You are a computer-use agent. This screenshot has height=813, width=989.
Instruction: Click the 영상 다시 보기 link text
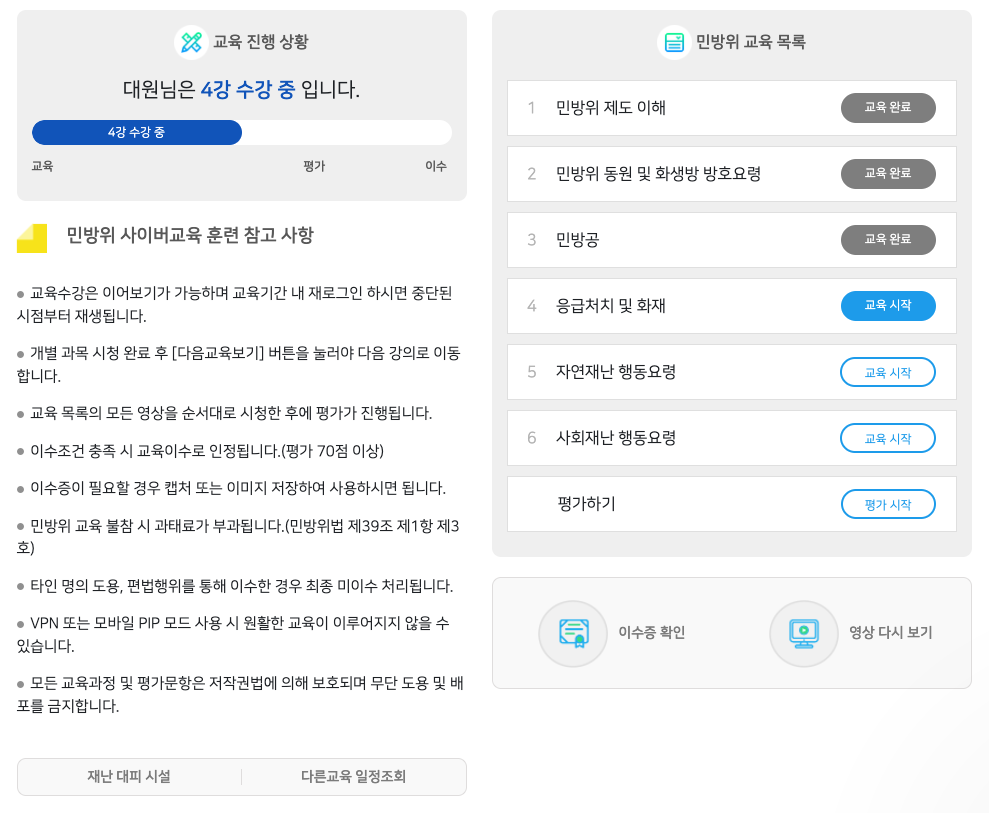coord(890,633)
